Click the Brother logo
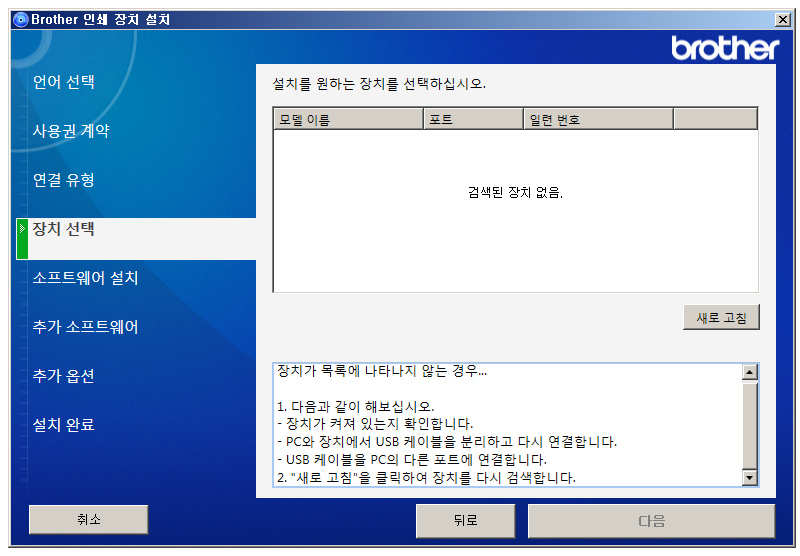 (725, 48)
